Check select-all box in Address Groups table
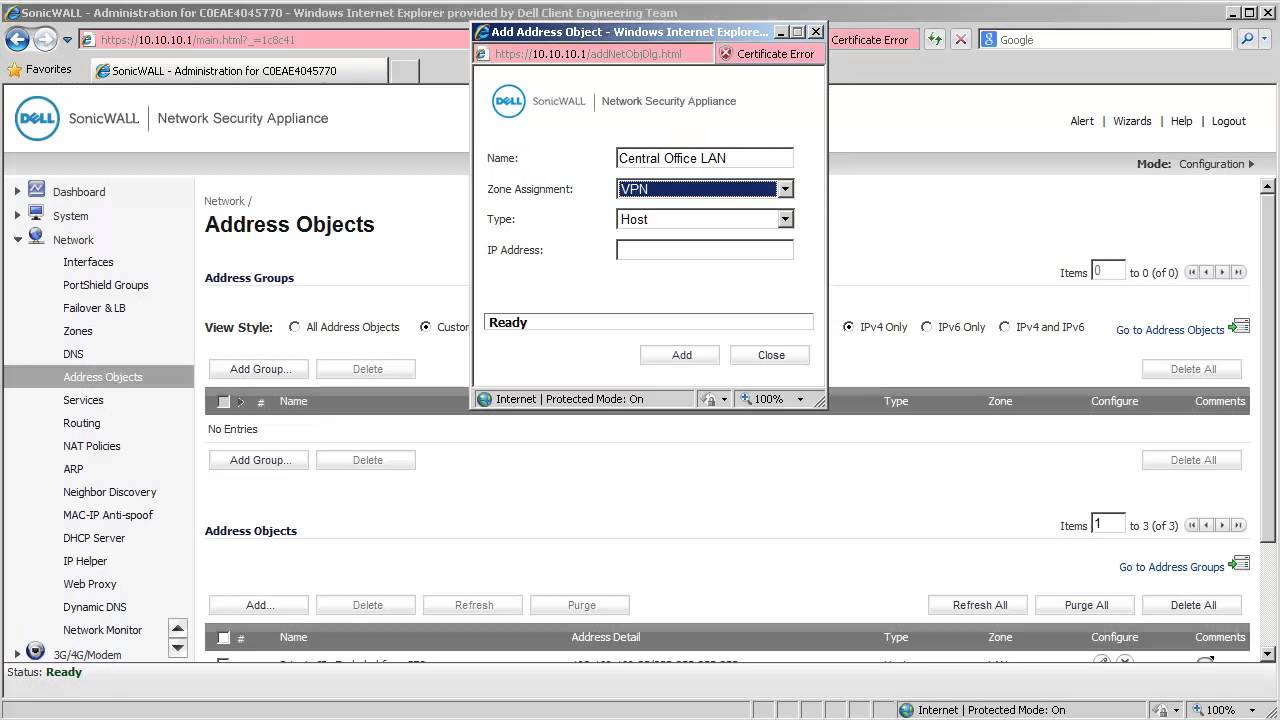The height and width of the screenshot is (720, 1280). pyautogui.click(x=224, y=402)
